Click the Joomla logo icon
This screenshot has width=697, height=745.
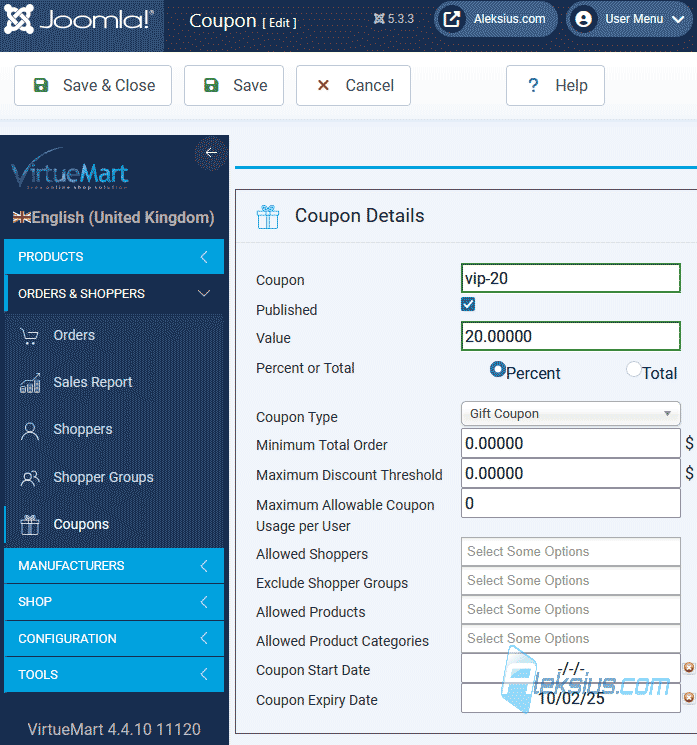(x=19, y=19)
